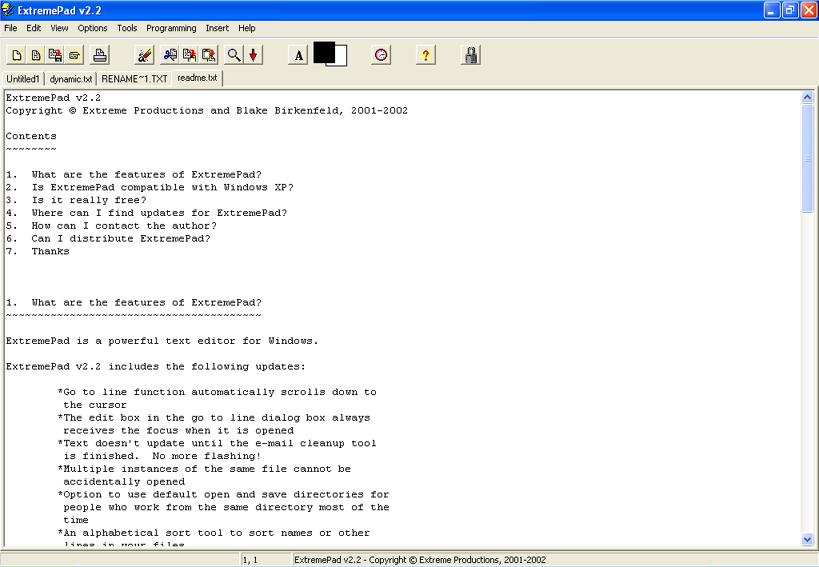Image resolution: width=819 pixels, height=567 pixels.
Task: Open the View menu
Action: [x=59, y=28]
